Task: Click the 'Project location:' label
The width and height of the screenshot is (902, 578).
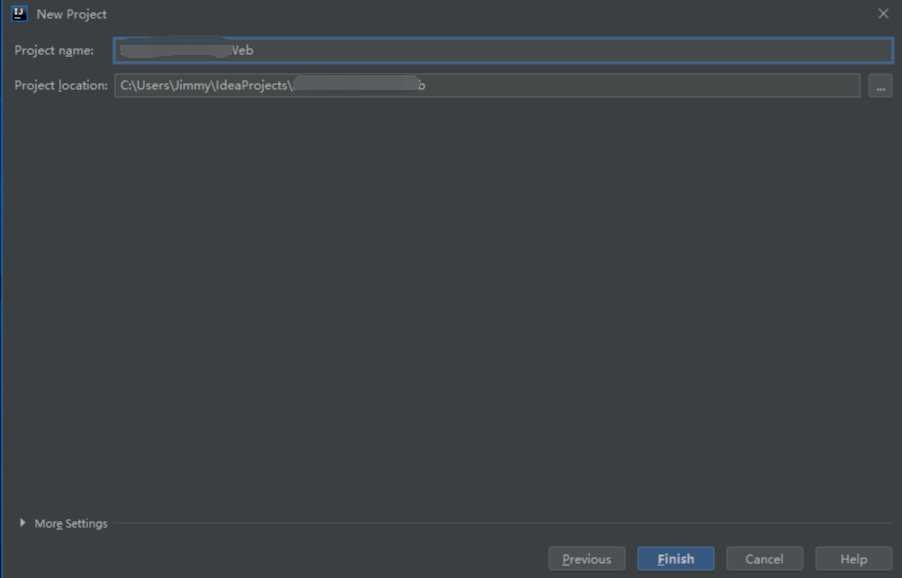Action: point(61,85)
